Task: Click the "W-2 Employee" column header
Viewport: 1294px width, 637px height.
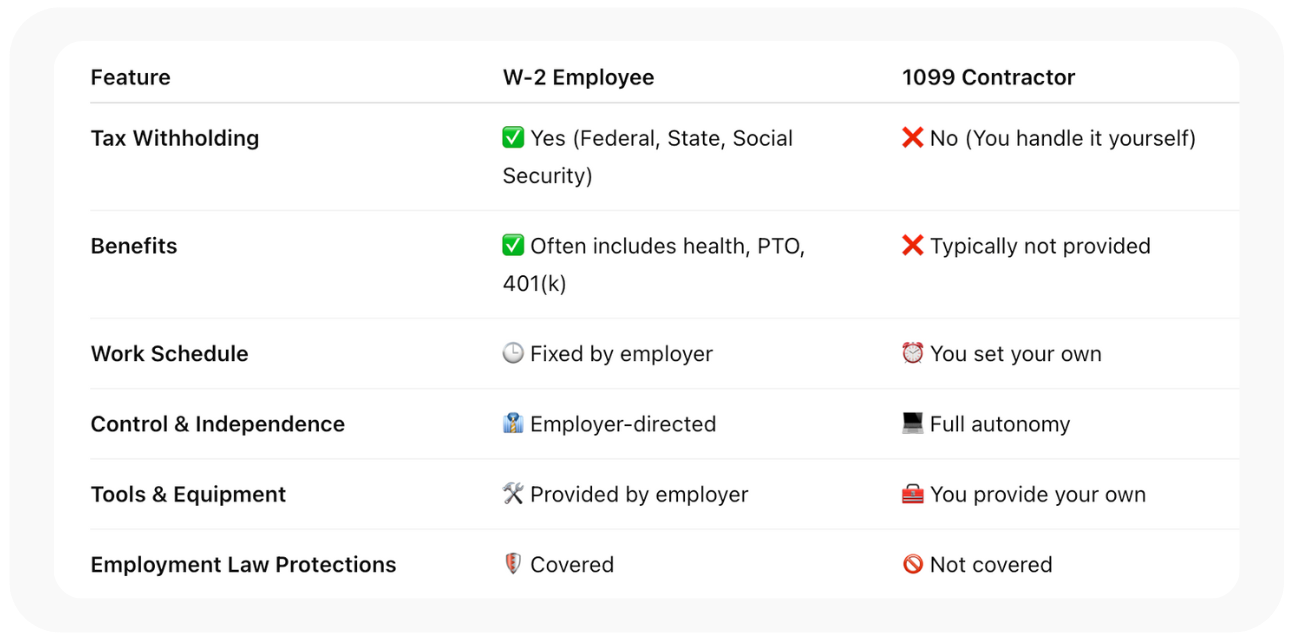Action: click(x=578, y=77)
